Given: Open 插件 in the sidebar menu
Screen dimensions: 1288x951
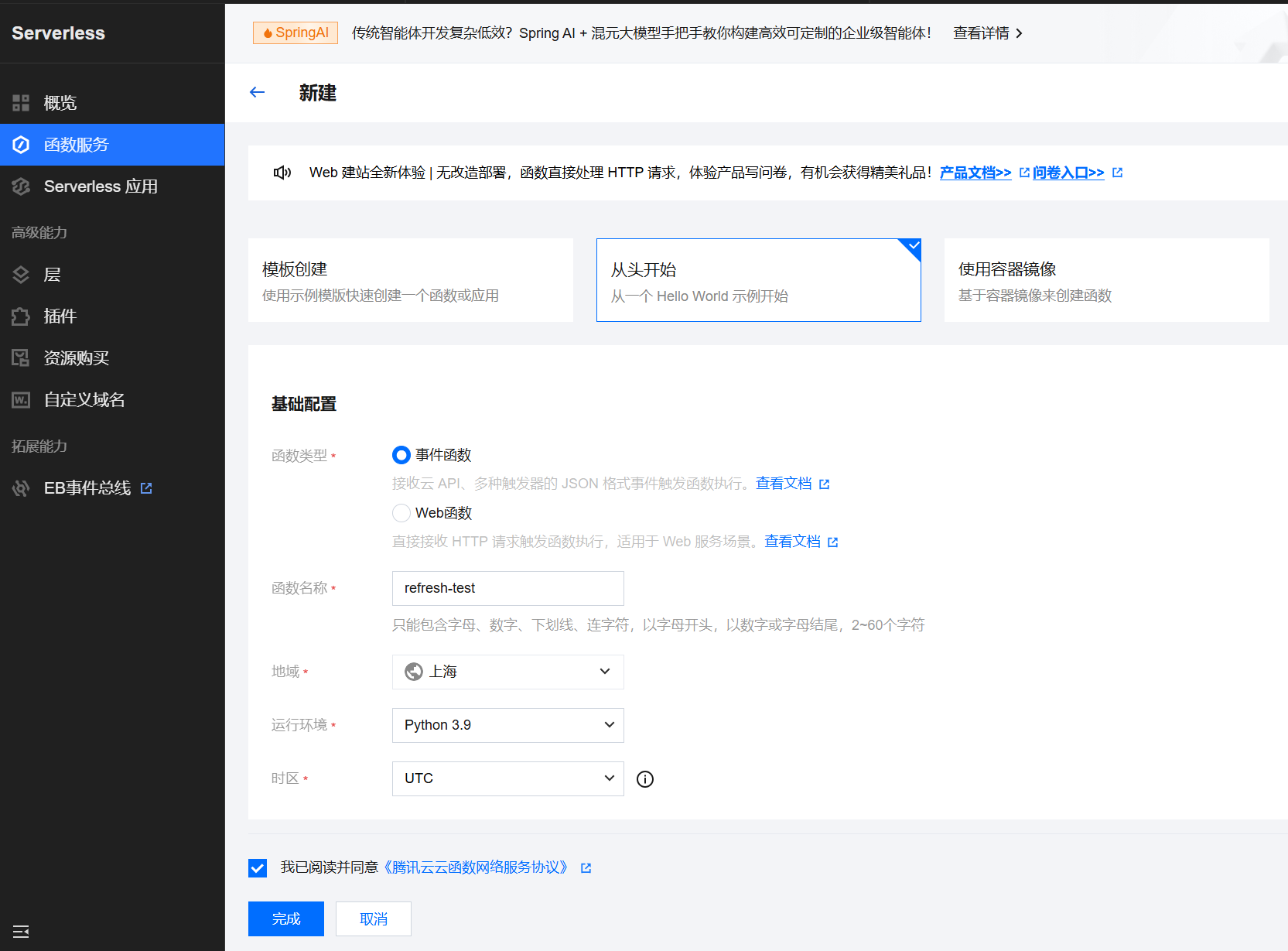Looking at the screenshot, I should tap(112, 316).
